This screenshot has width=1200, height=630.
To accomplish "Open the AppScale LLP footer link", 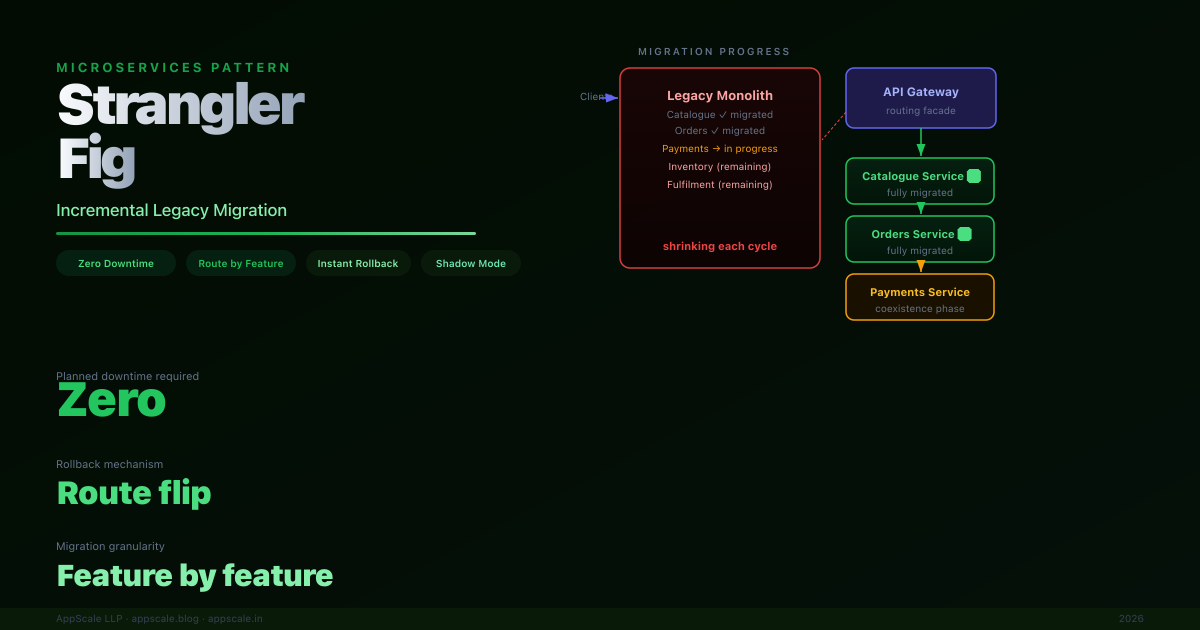I will pyautogui.click(x=89, y=619).
